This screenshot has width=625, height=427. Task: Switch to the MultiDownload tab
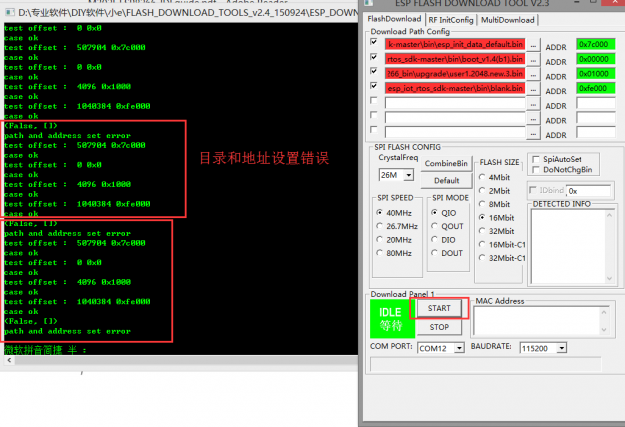[507, 20]
